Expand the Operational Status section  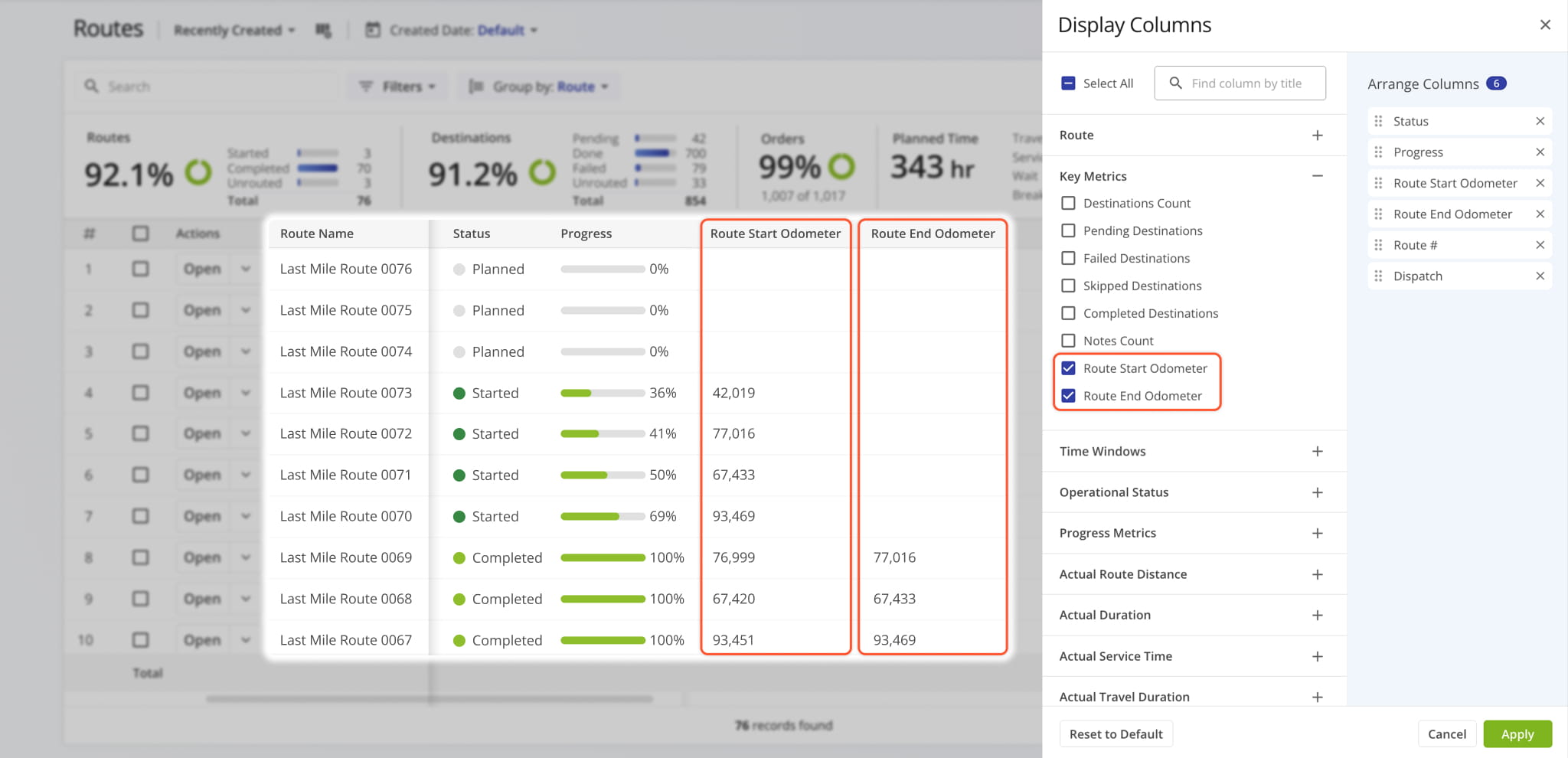[1317, 492]
